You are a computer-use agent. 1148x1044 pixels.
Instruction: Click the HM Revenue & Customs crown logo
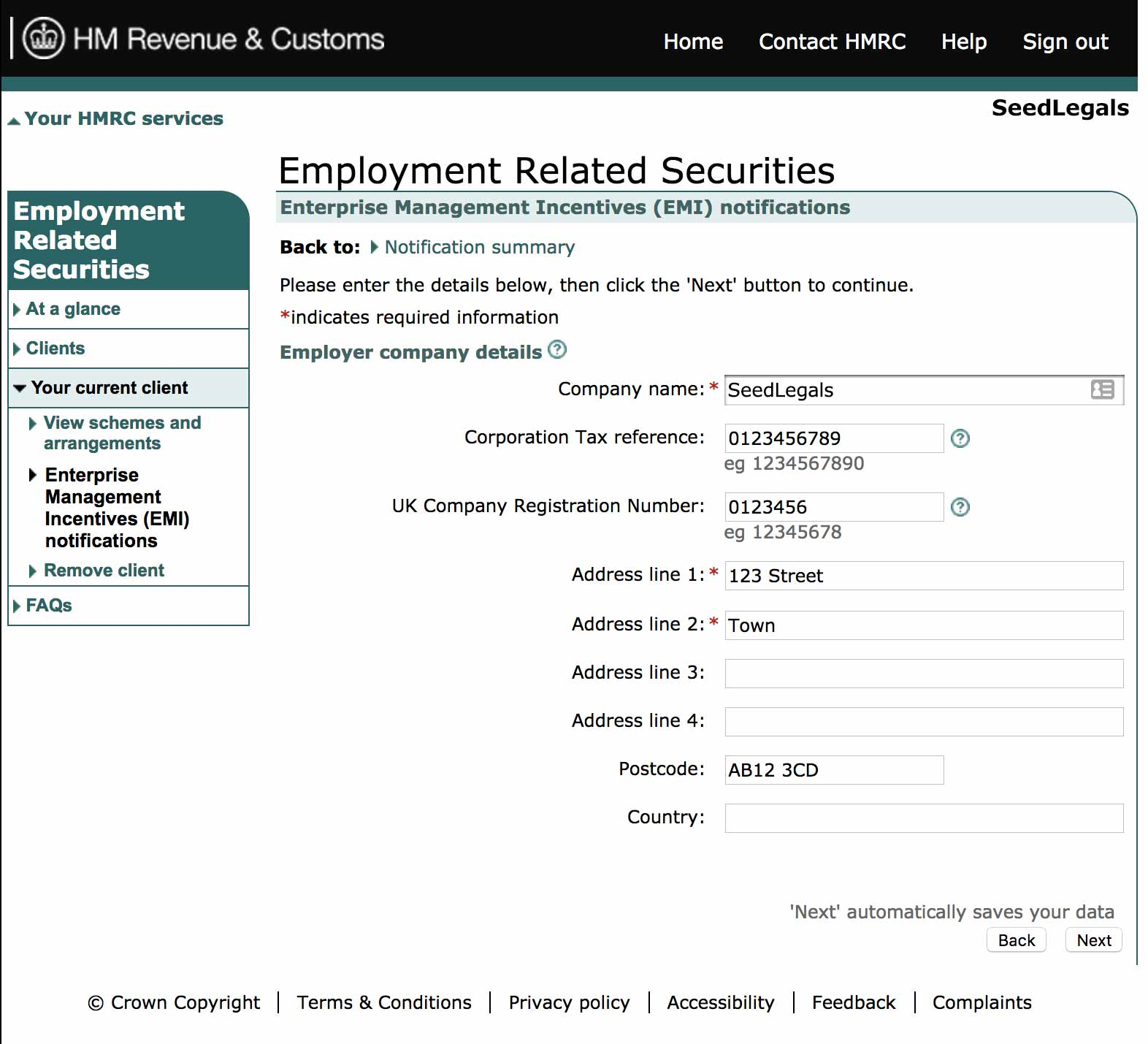pos(44,38)
